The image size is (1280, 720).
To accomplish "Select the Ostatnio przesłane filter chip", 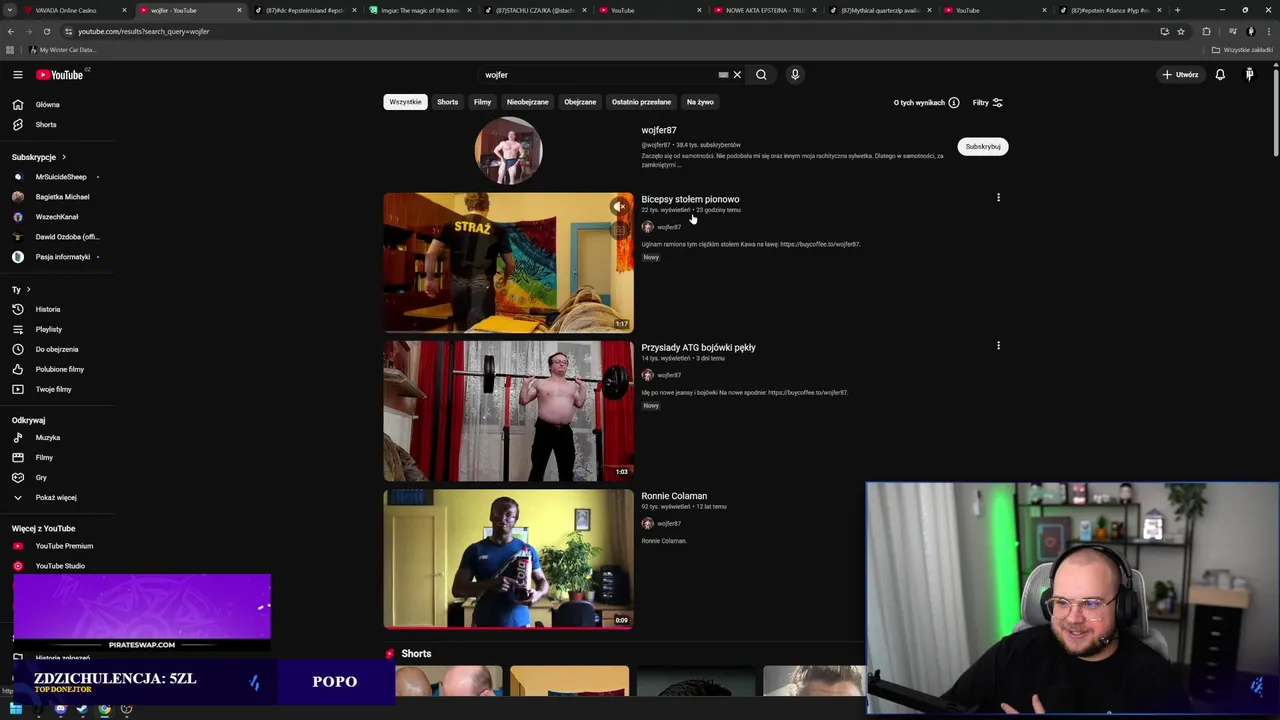I will point(641,102).
